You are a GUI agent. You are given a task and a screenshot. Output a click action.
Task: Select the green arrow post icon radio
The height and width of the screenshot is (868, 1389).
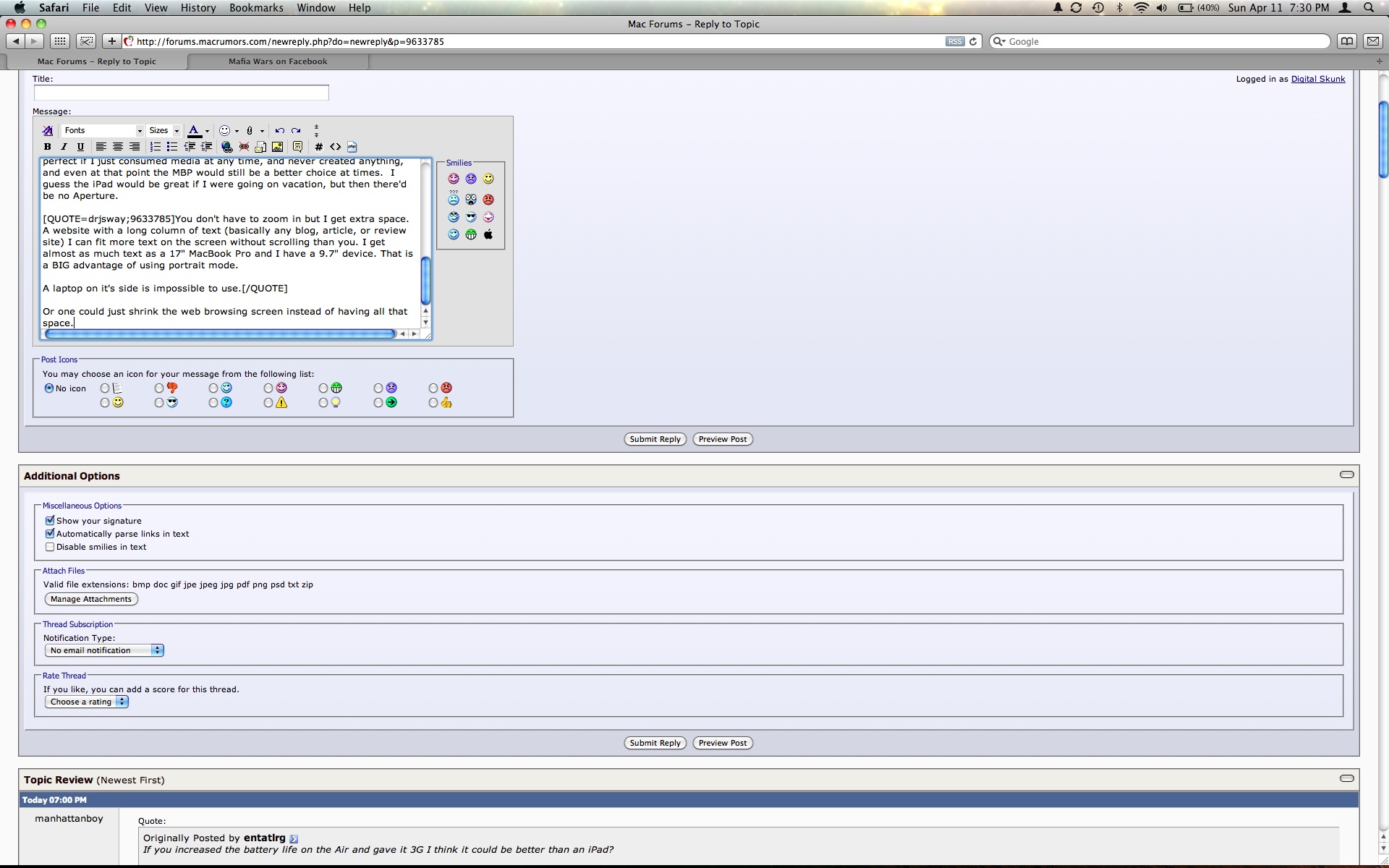tap(378, 403)
